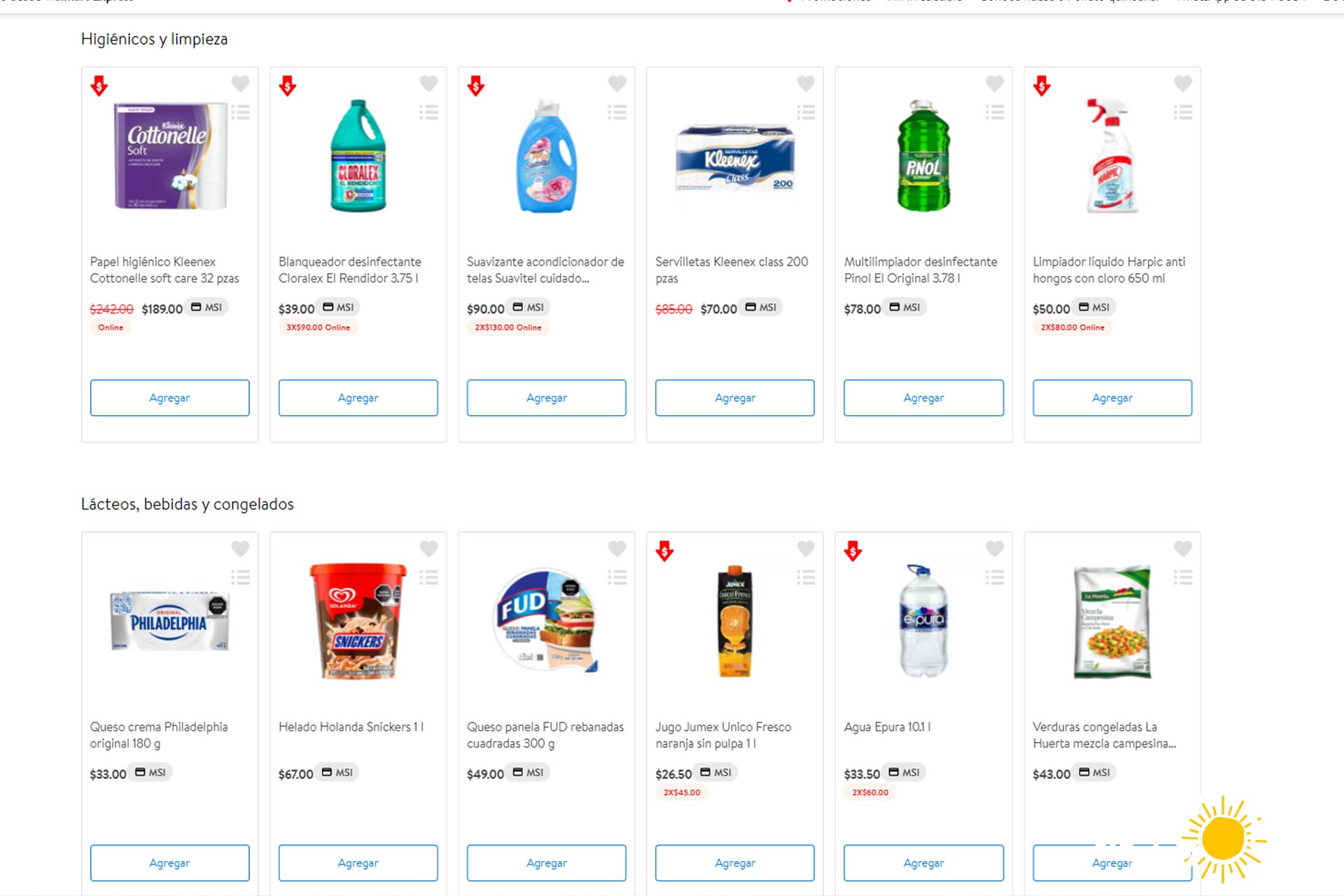This screenshot has height=896, width=1344.
Task: Click the heart icon on Agua Epura
Action: tap(994, 549)
